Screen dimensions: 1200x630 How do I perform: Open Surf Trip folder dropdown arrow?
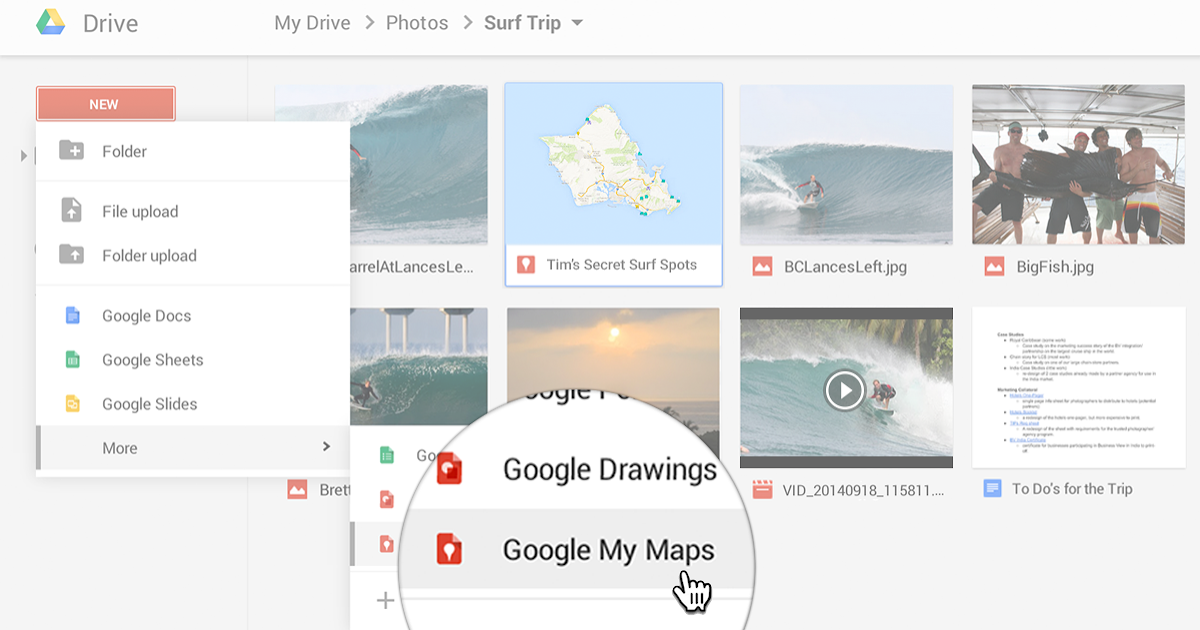click(577, 23)
